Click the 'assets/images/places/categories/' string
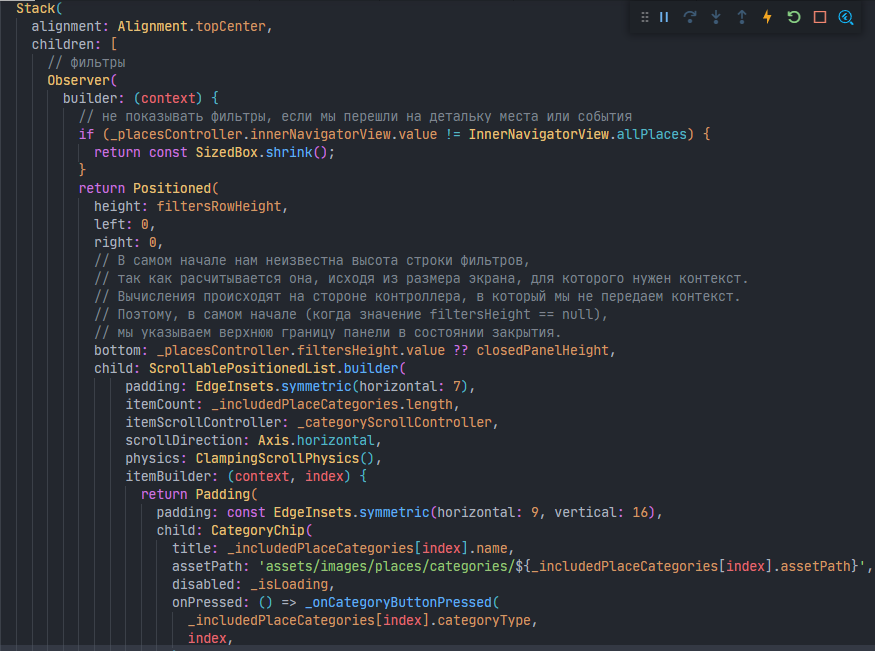 pyautogui.click(x=386, y=566)
